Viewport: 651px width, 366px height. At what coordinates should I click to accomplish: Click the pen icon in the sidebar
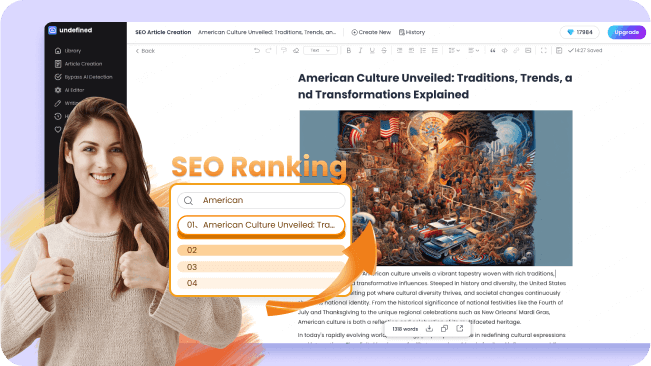(x=58, y=103)
